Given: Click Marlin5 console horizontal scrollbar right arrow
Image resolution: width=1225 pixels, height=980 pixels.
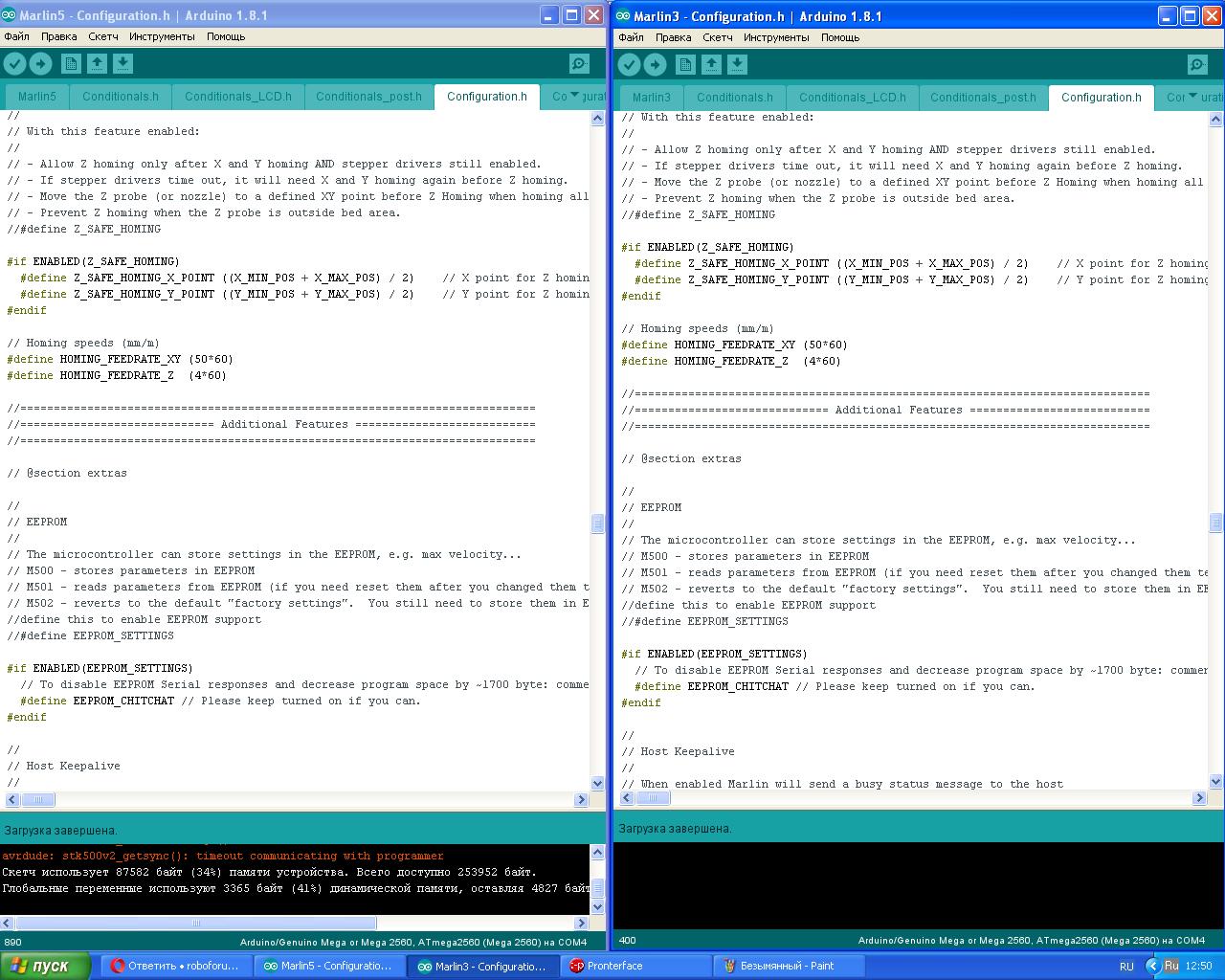Looking at the screenshot, I should coord(581,924).
